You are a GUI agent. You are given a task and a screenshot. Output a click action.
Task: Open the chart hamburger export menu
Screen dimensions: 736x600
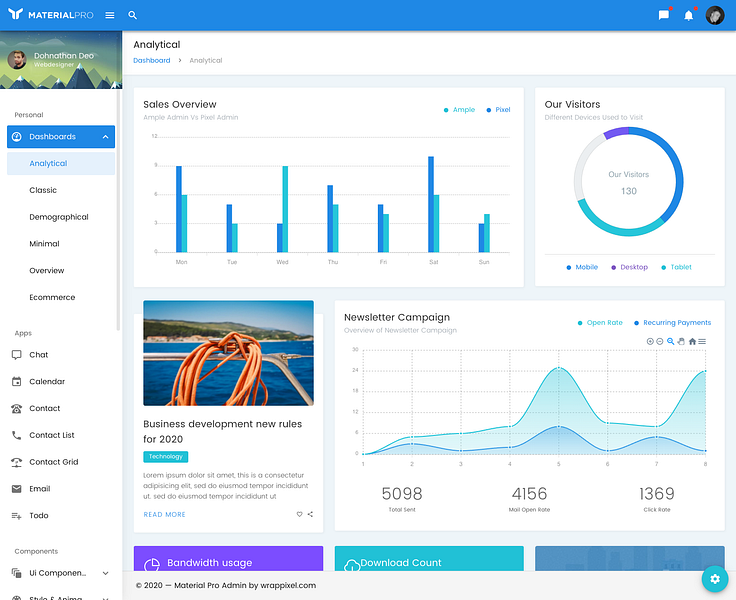[x=702, y=341]
